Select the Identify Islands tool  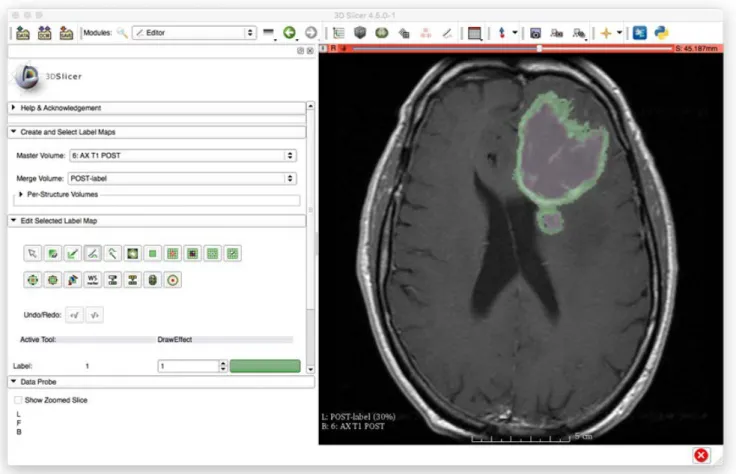tap(173, 253)
